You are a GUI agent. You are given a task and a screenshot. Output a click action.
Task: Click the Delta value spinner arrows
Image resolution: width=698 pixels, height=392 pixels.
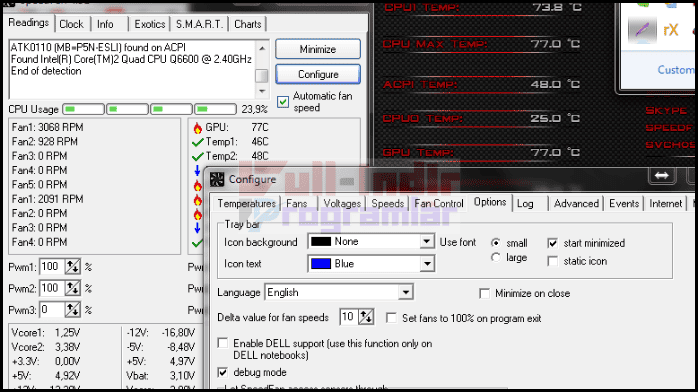click(x=366, y=317)
